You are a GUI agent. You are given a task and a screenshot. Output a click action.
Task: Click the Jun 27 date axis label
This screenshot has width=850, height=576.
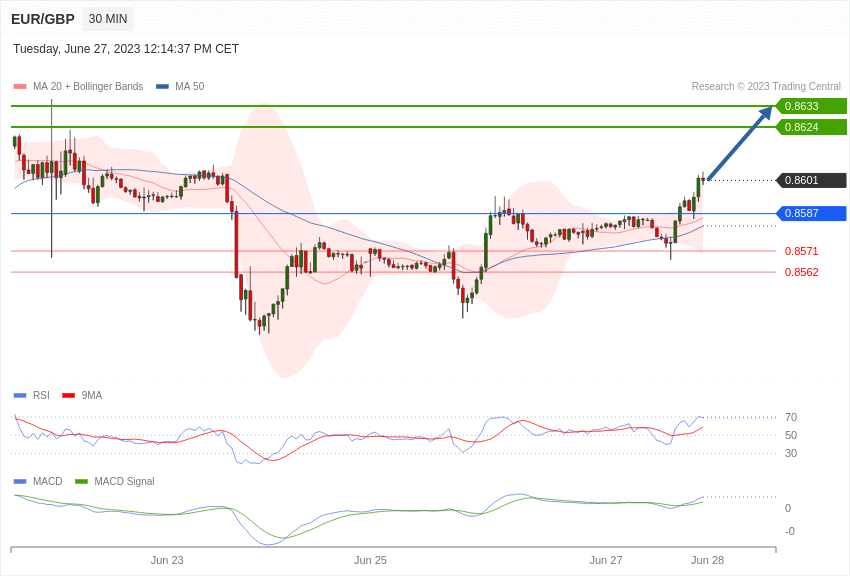click(606, 560)
